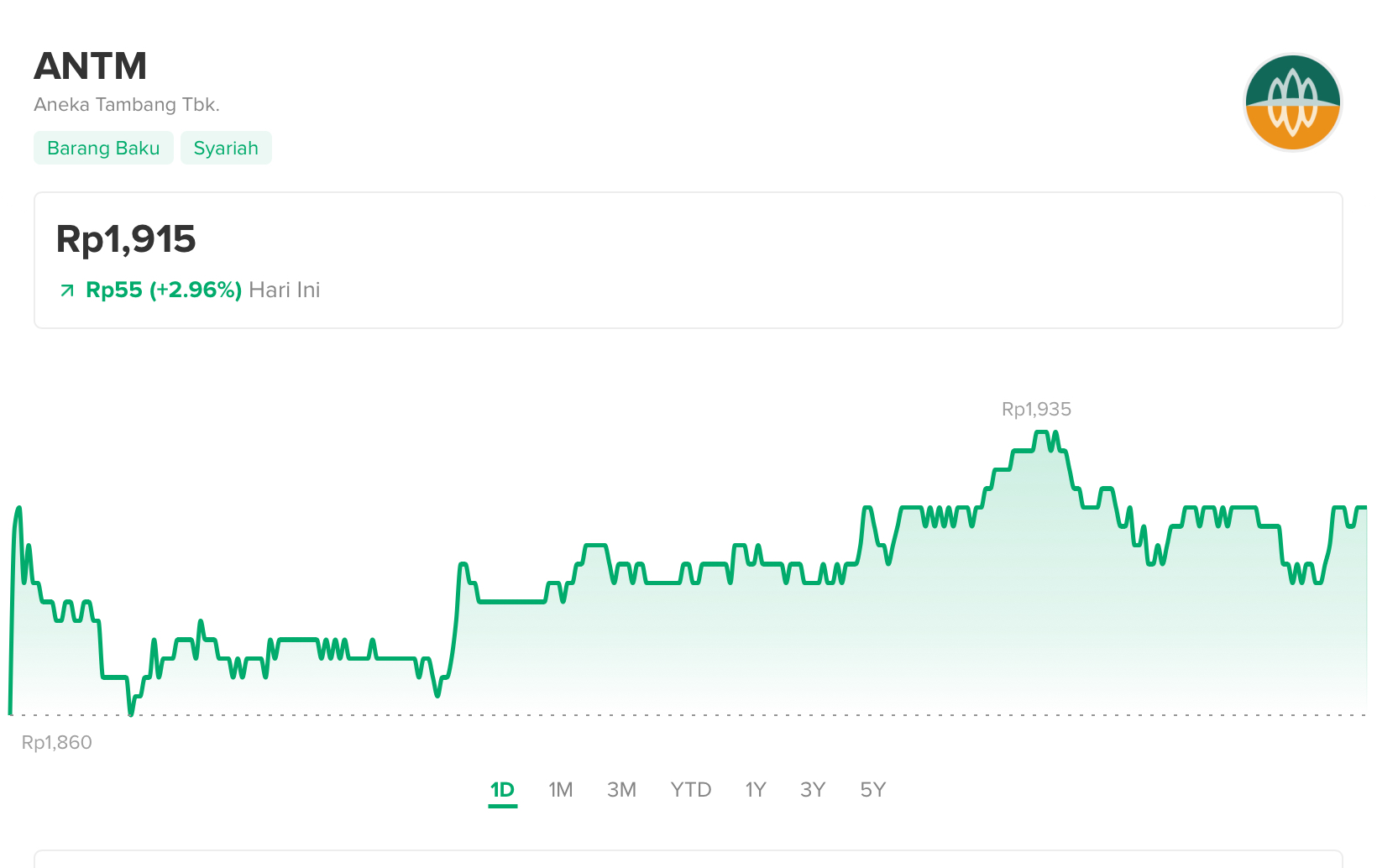Select the 1D chart range tab
The width and height of the screenshot is (1377, 868).
click(x=502, y=790)
